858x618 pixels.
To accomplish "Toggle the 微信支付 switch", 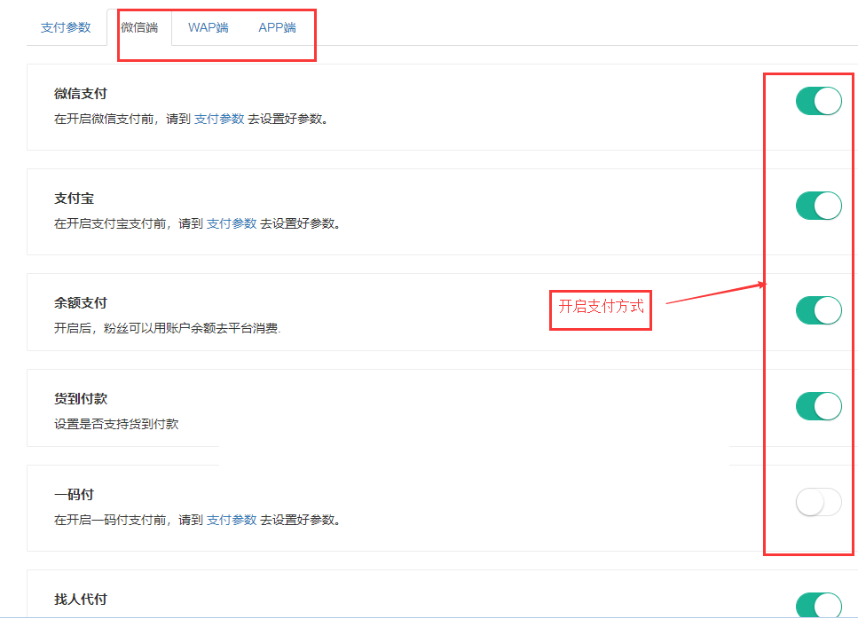I will click(819, 101).
